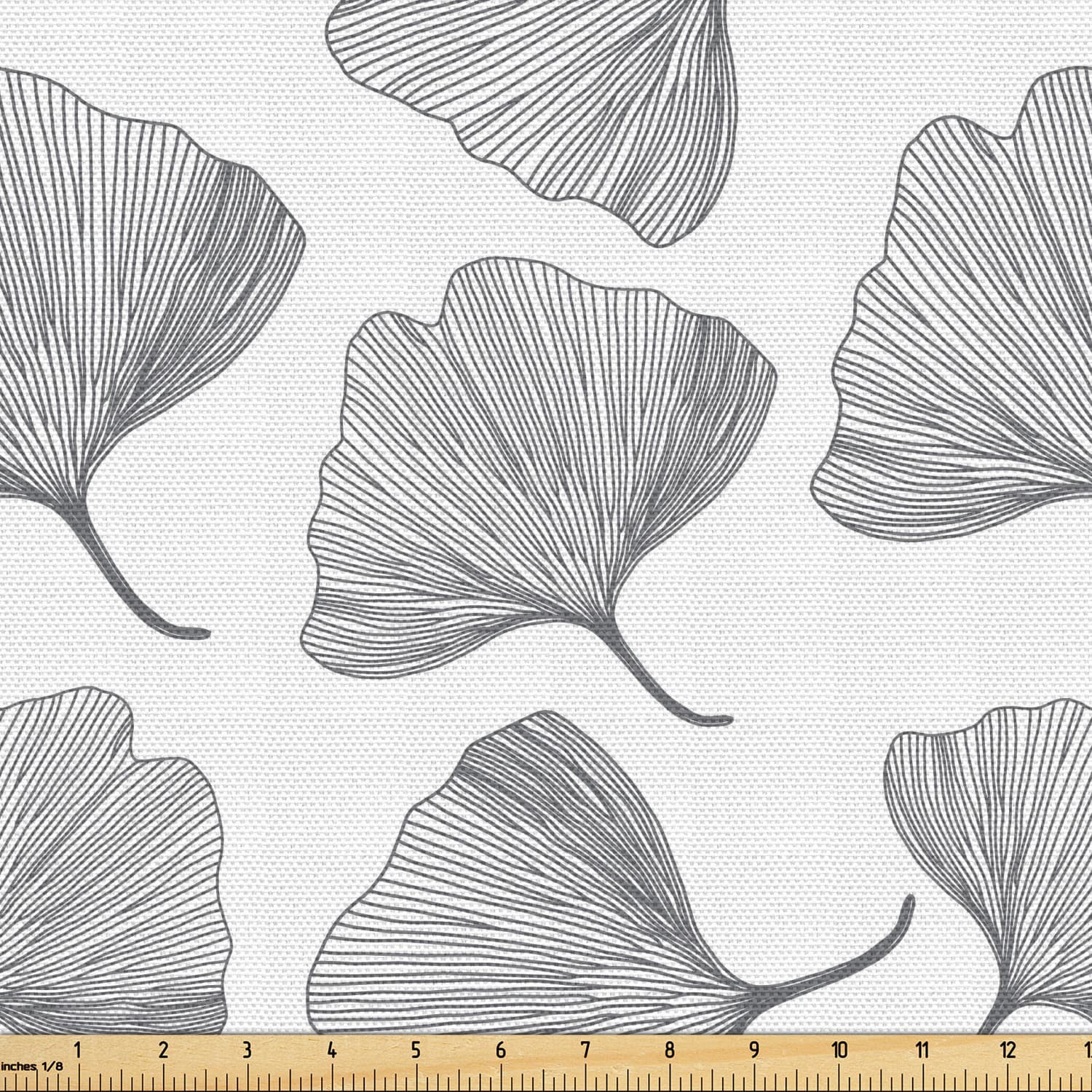Click the number 1 on the ruler
The image size is (1092, 1092).
(78, 1050)
